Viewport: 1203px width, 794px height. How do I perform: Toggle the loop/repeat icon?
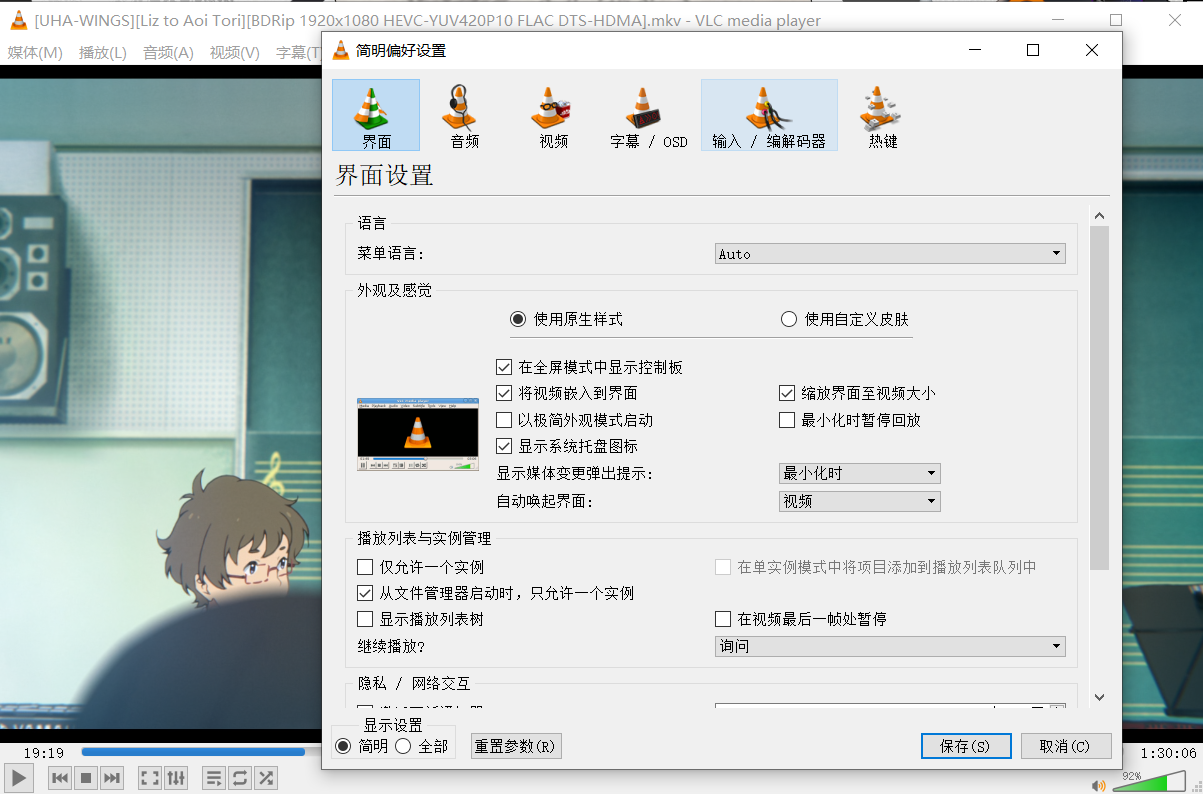coord(240,777)
